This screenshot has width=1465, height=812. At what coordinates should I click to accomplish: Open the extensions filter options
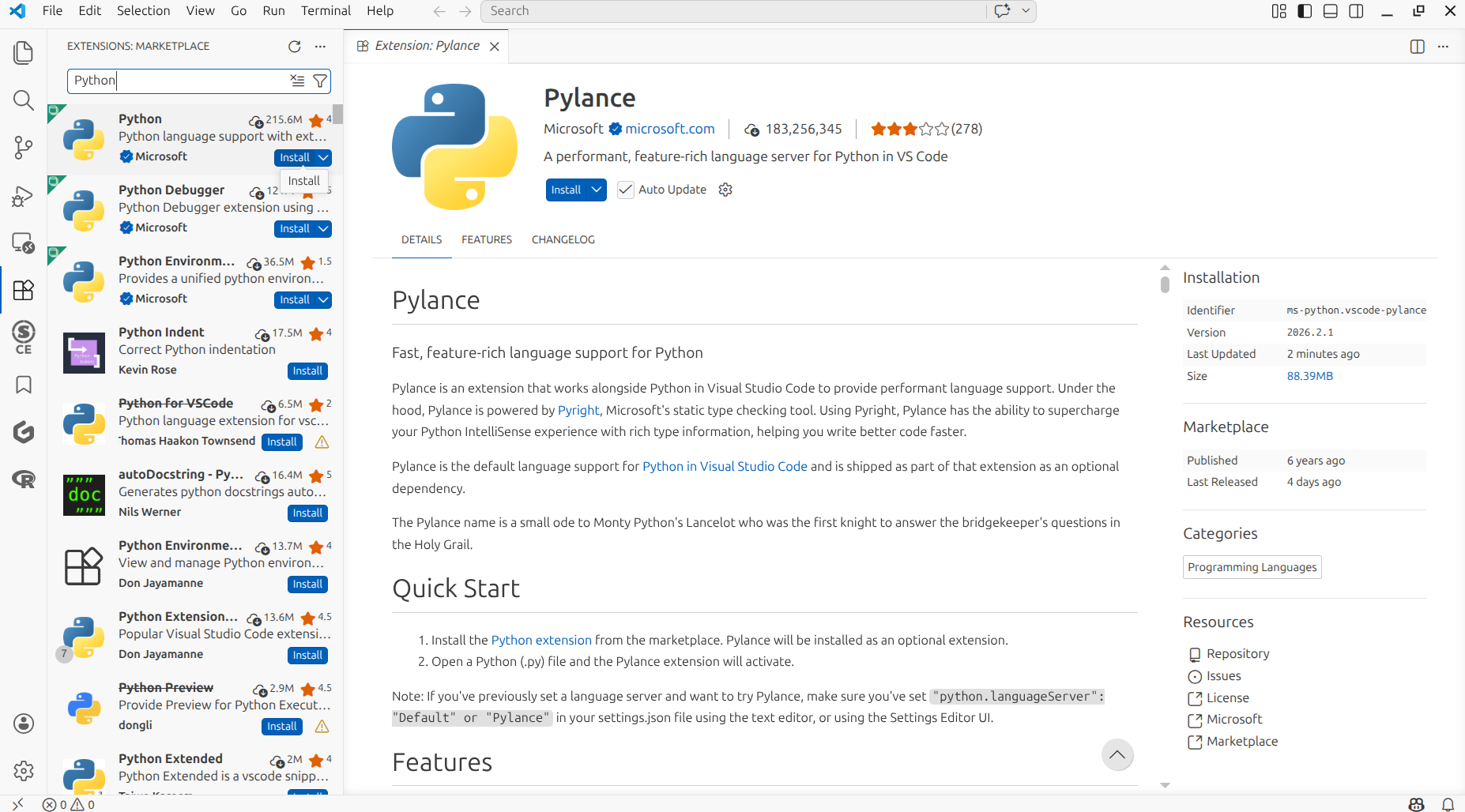click(320, 81)
